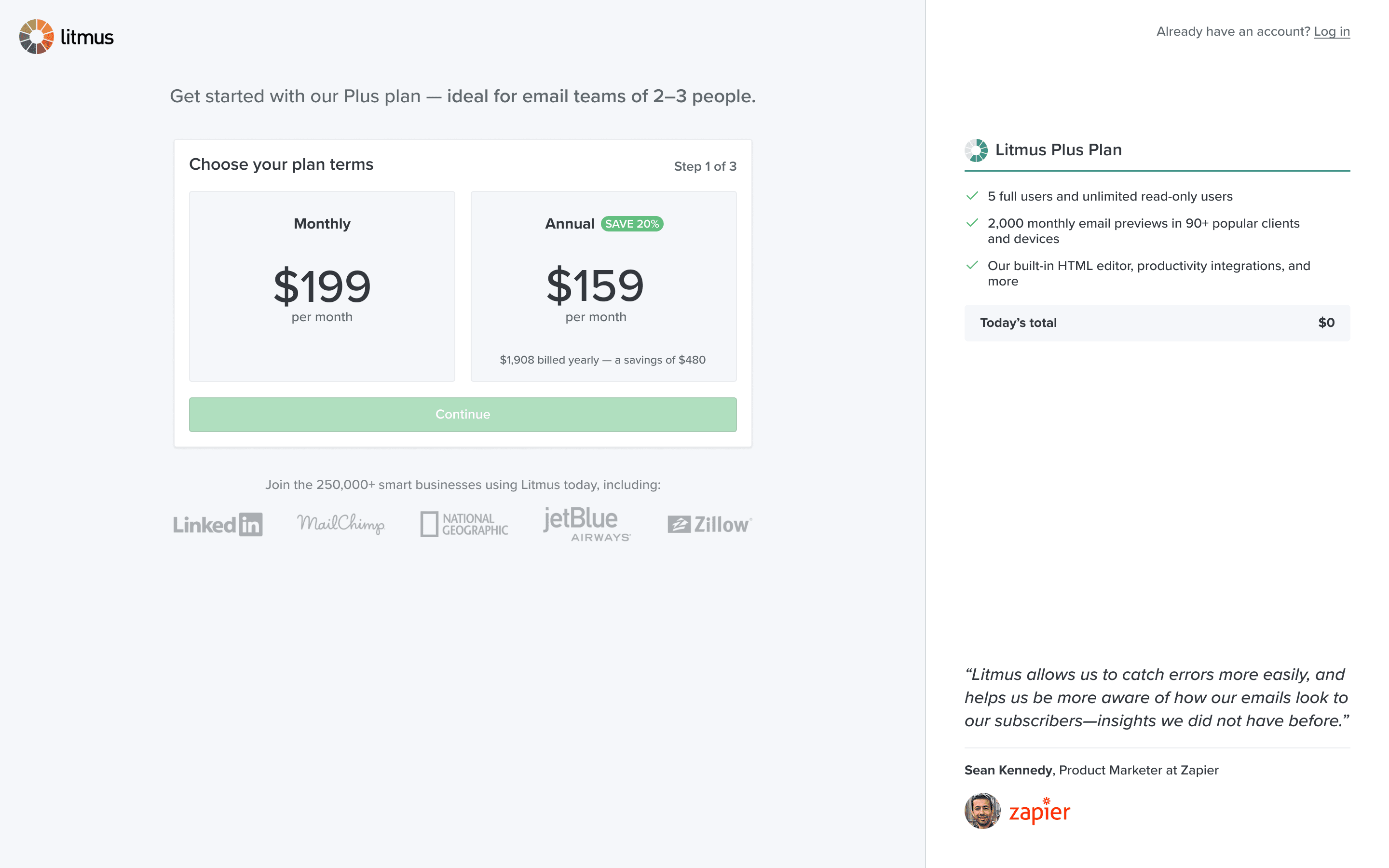Click the checkmark beside 2,000 monthly email previews

972,223
